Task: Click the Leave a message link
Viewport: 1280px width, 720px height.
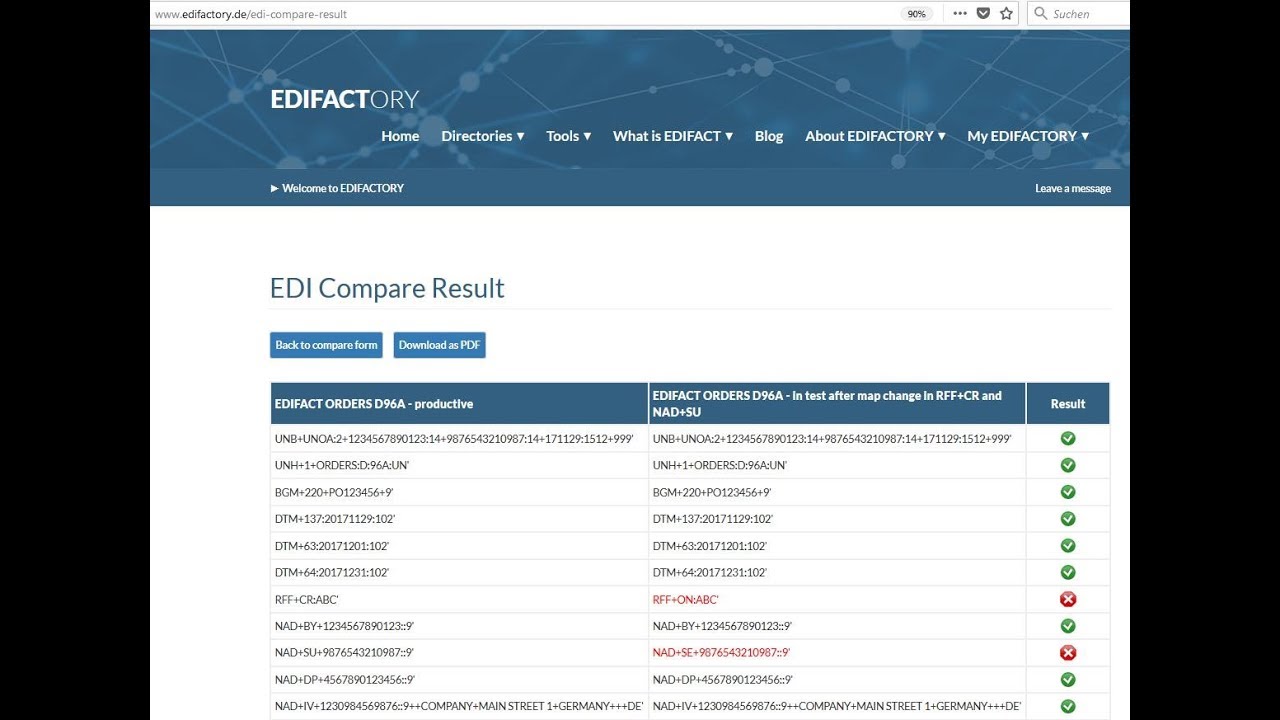Action: [x=1073, y=188]
